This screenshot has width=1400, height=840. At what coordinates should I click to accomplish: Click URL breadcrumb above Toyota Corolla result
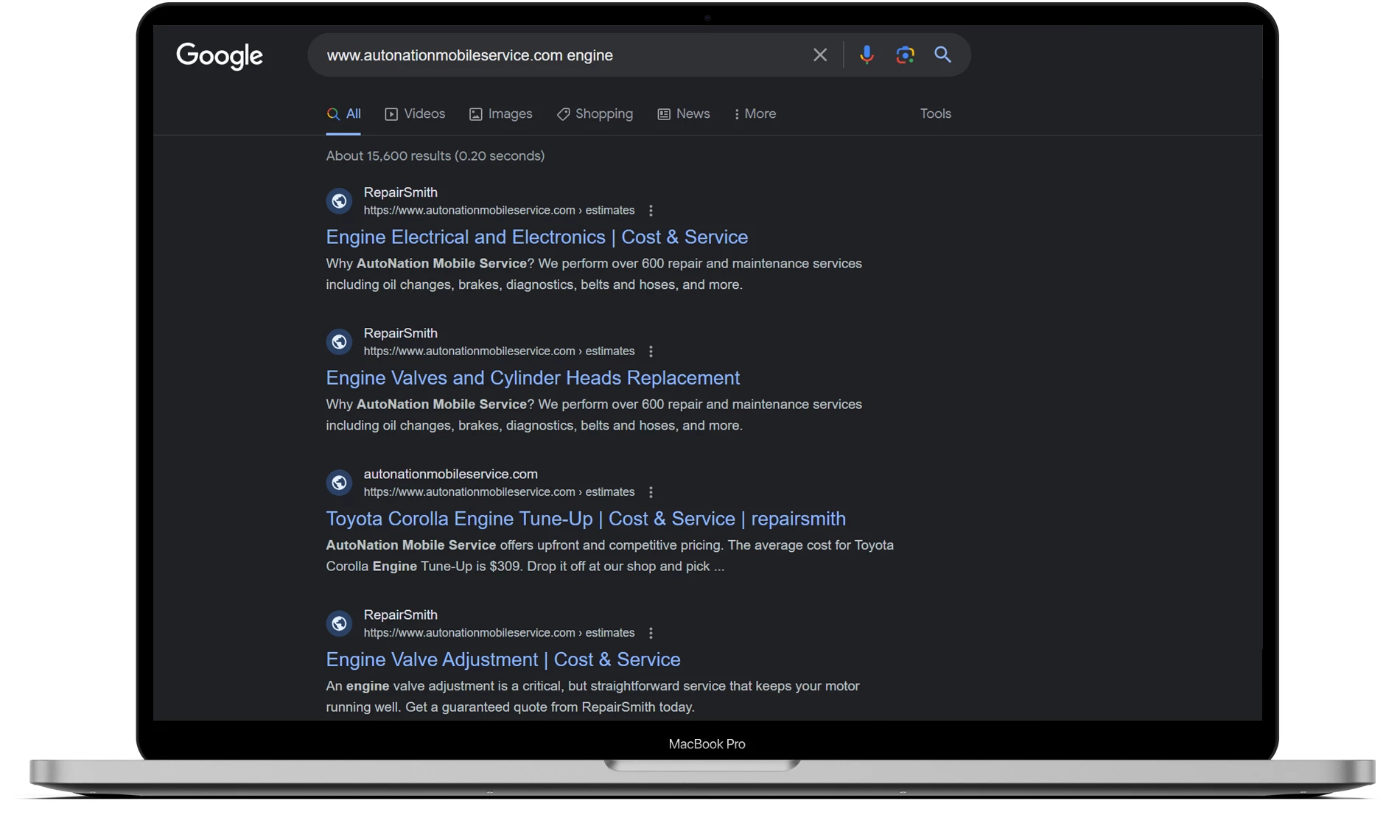pyautogui.click(x=499, y=492)
